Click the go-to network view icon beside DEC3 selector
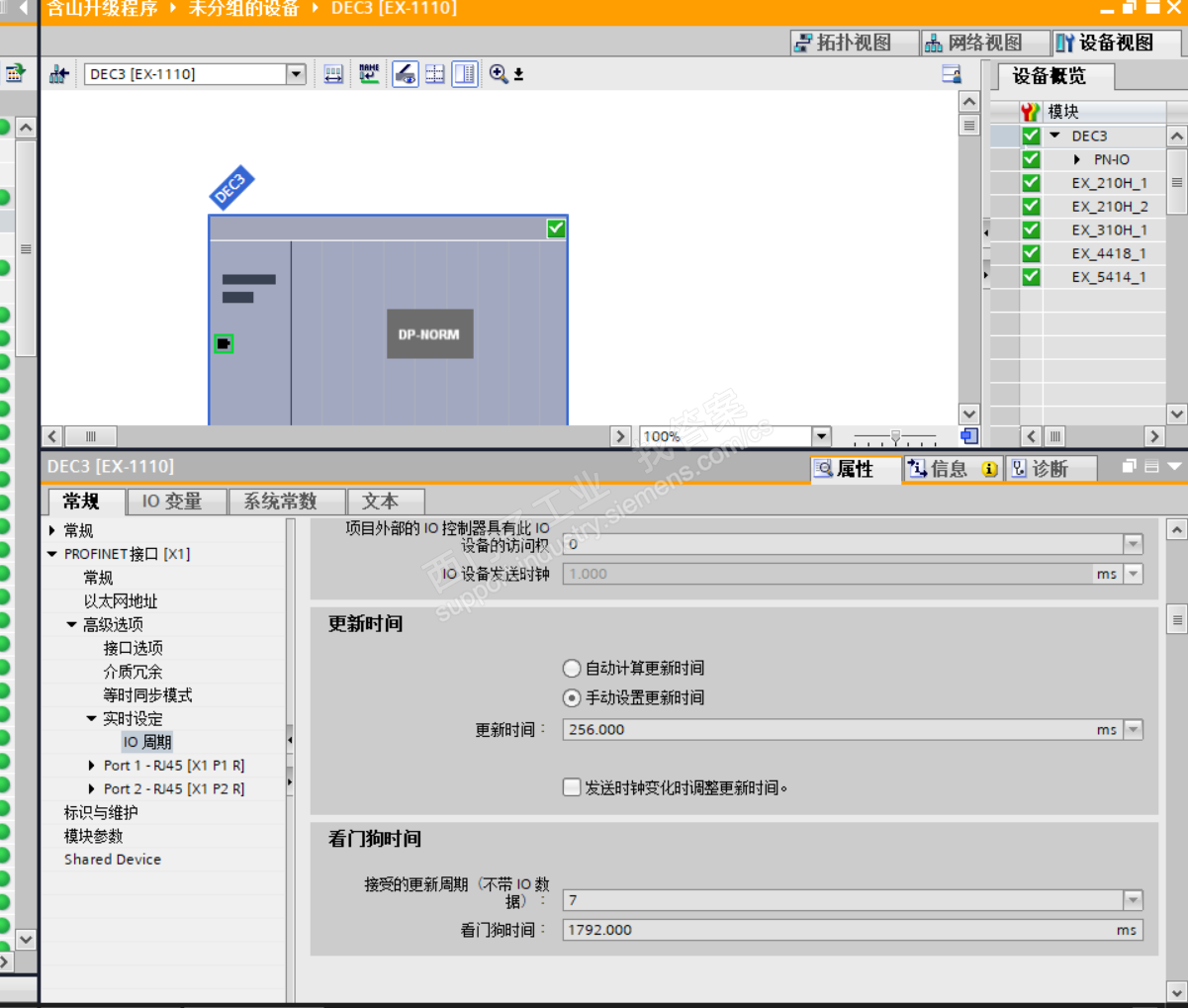This screenshot has height=1008, width=1188. tap(58, 74)
